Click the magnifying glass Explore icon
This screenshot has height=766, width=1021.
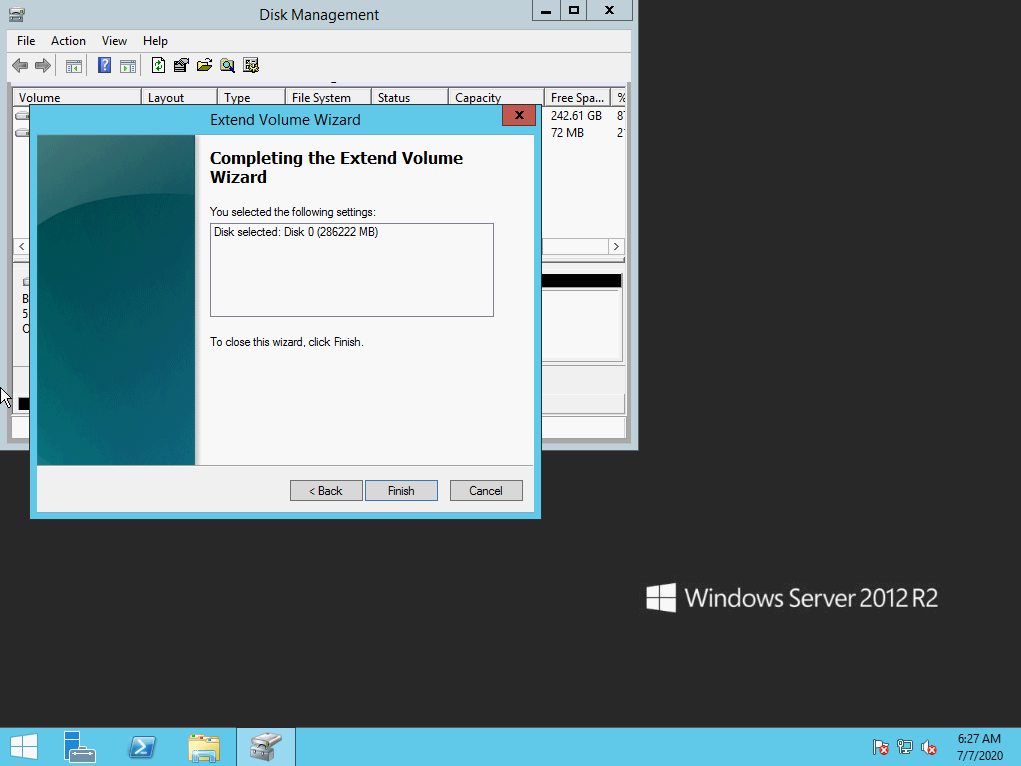click(x=227, y=65)
